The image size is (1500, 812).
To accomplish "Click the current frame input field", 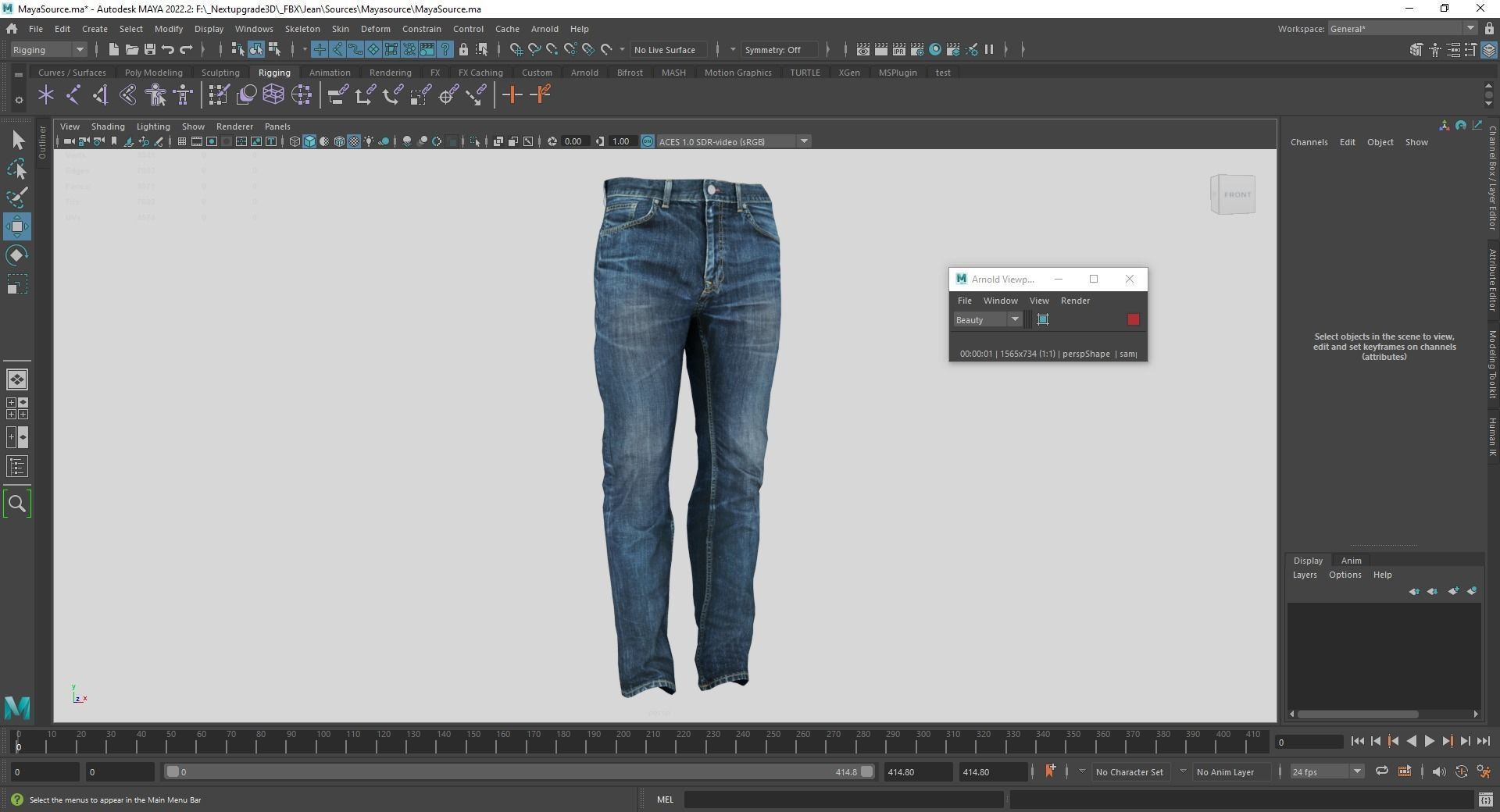I will click(1309, 742).
